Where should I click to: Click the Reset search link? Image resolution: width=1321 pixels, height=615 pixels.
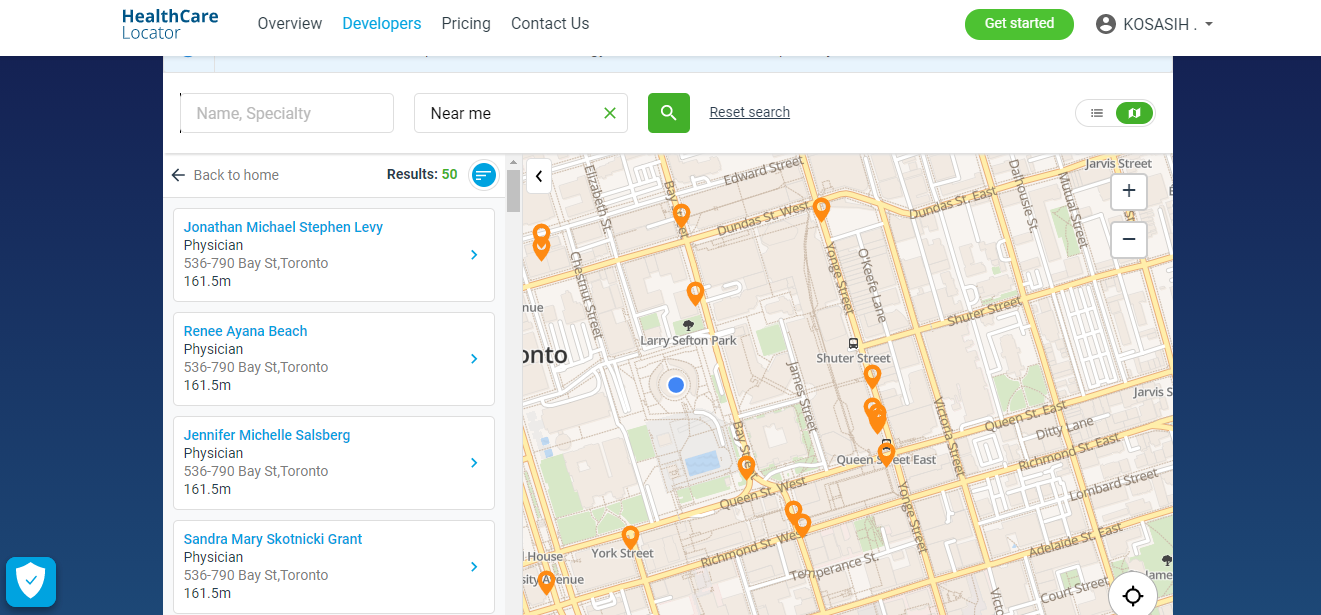point(750,112)
